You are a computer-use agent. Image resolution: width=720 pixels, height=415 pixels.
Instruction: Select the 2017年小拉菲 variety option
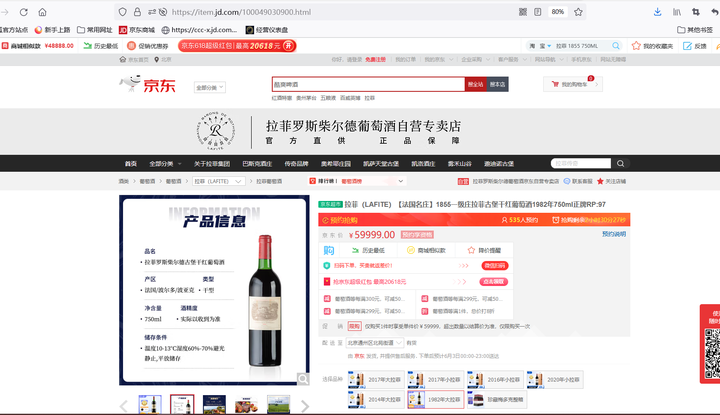point(436,380)
